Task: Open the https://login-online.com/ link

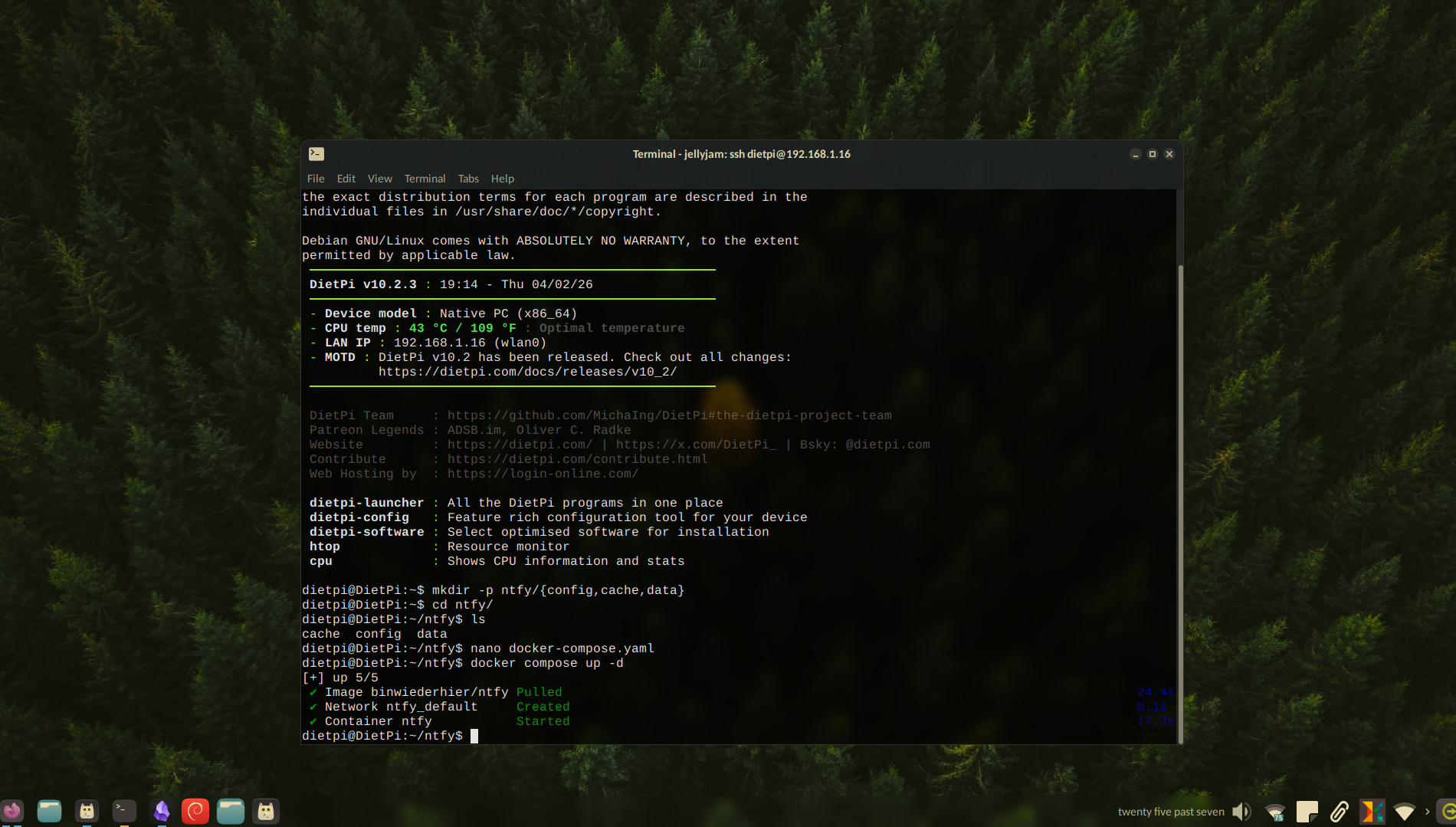Action: click(543, 474)
